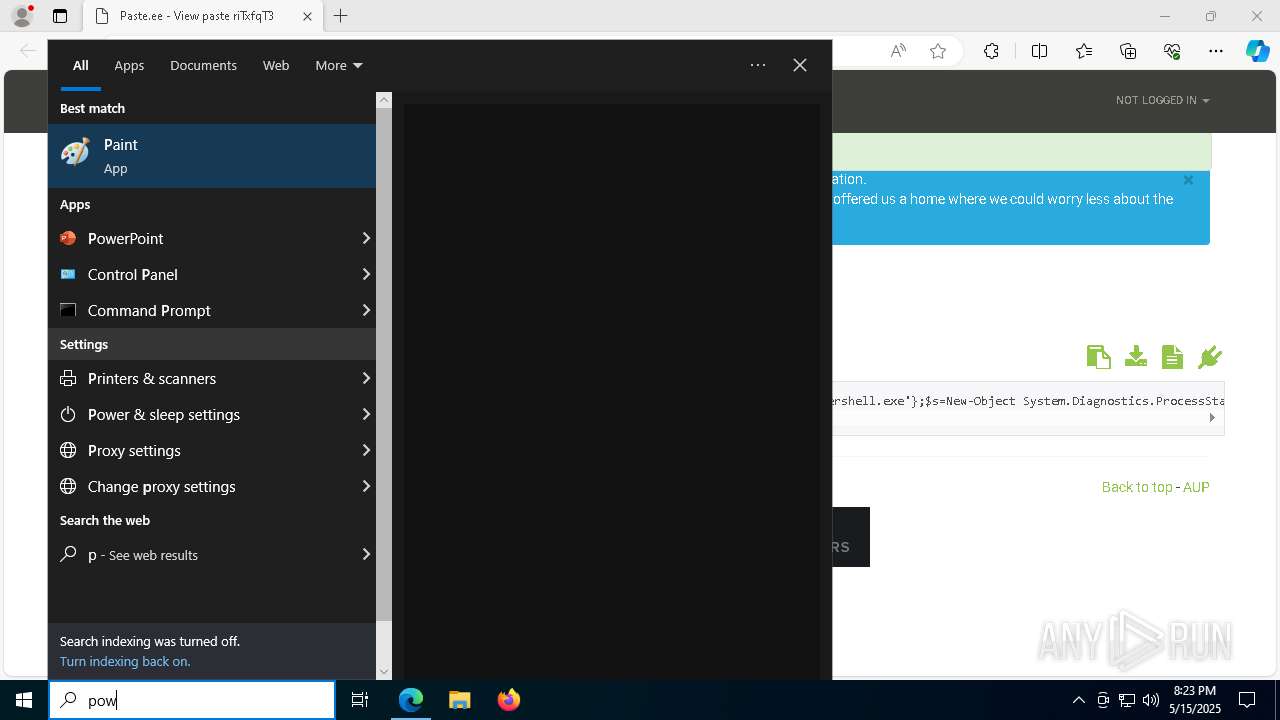Image resolution: width=1280 pixels, height=720 pixels.
Task: Expand Power & sleep settings arrow
Action: [366, 414]
